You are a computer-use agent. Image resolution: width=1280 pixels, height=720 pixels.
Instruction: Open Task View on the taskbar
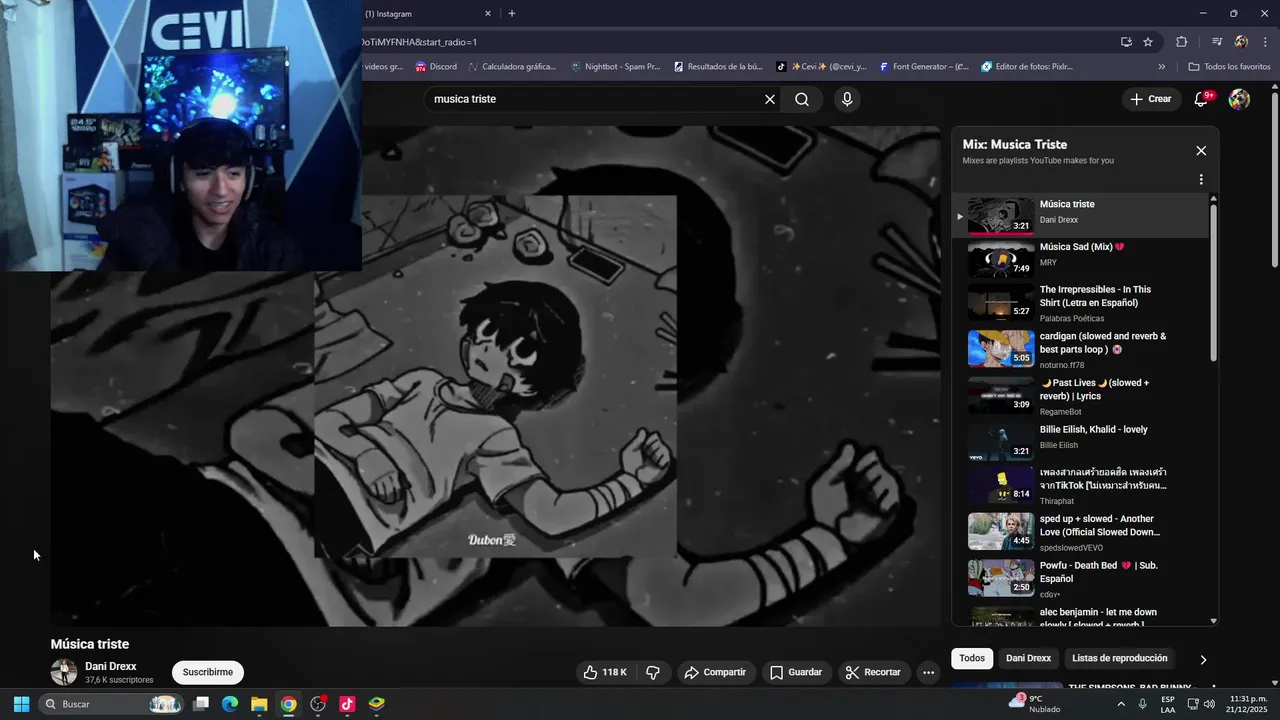point(201,704)
